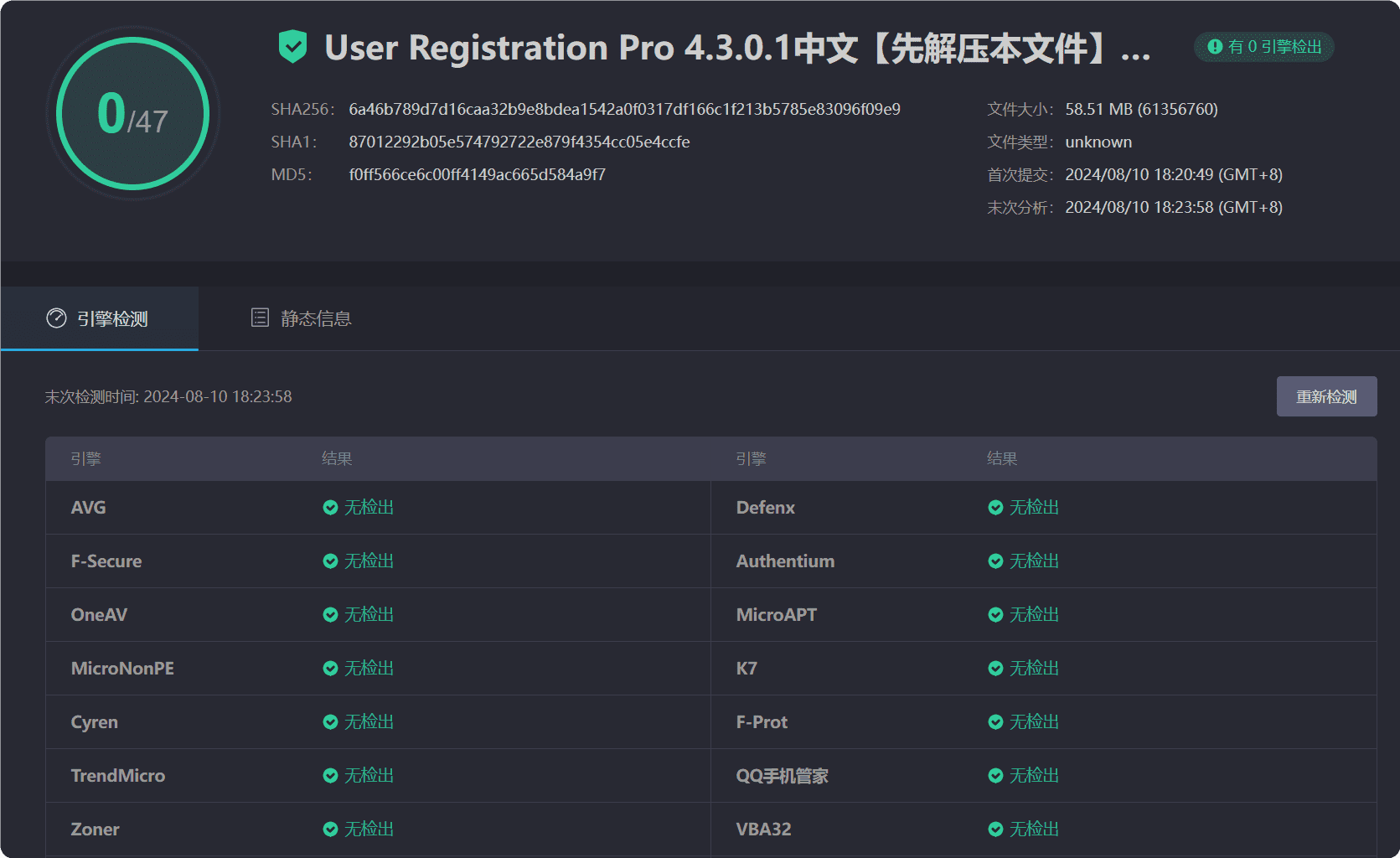Click the green check icon in OneAV row

[330, 615]
